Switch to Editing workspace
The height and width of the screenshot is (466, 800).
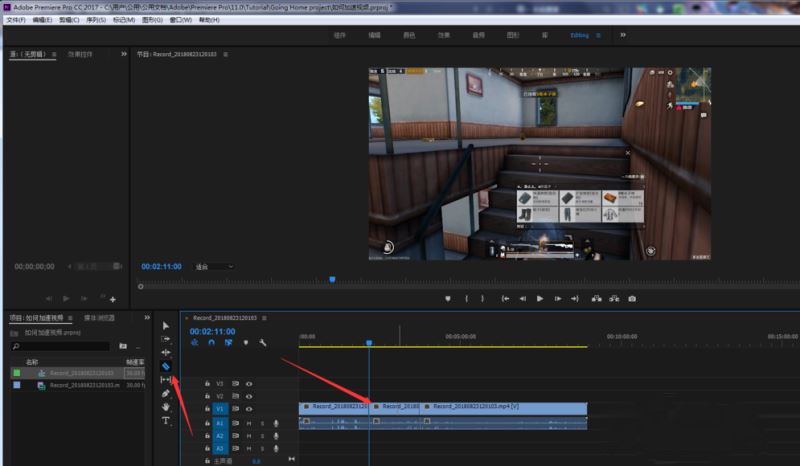click(x=580, y=35)
